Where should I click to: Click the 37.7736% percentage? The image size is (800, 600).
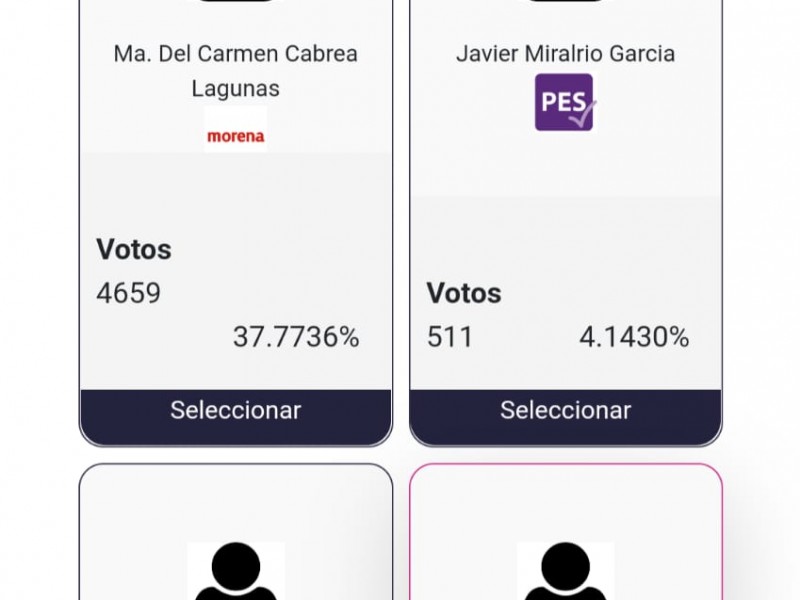click(x=296, y=337)
